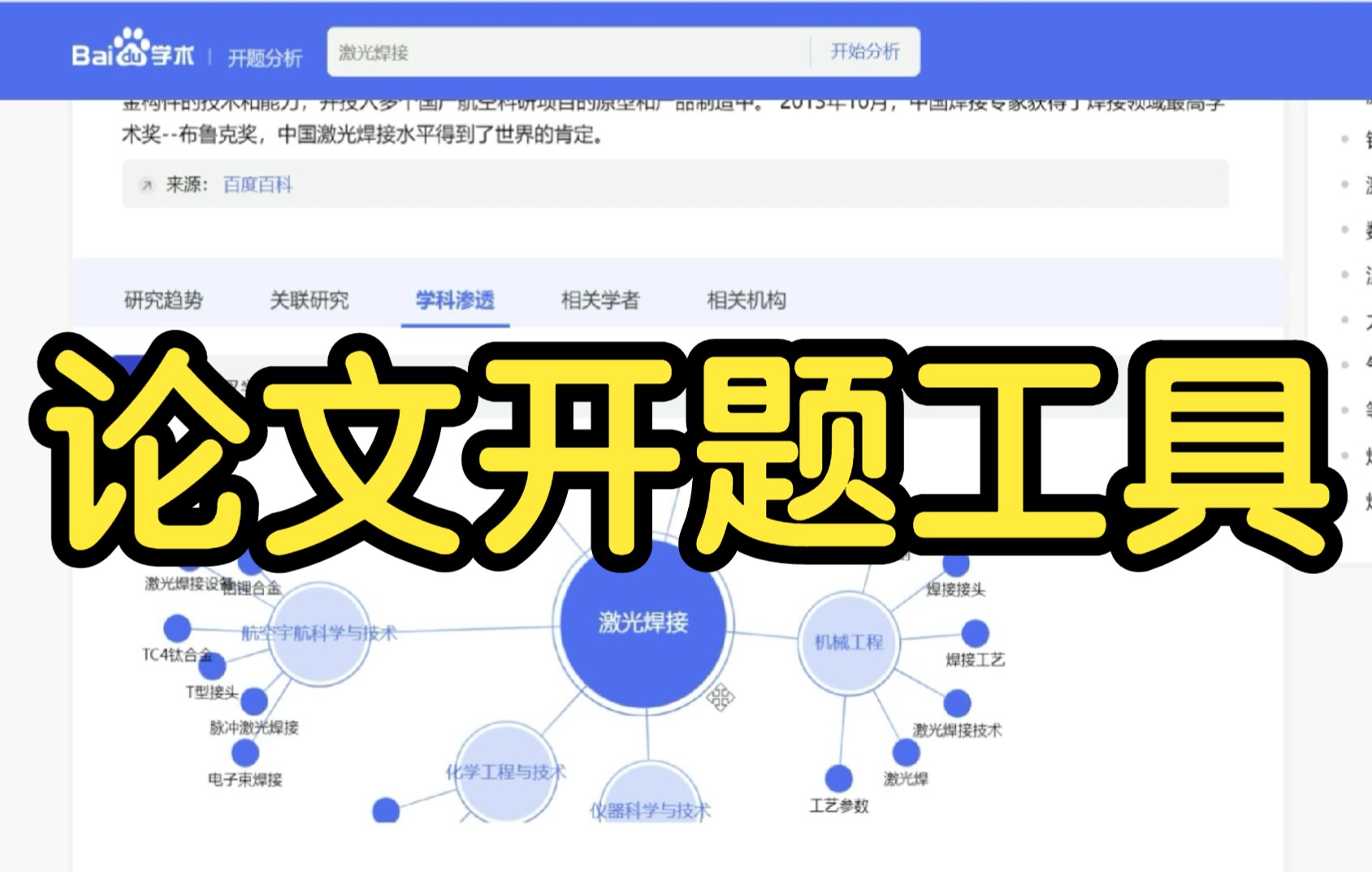Open the 开题分析 link in header
The image size is (1372, 872).
[265, 58]
